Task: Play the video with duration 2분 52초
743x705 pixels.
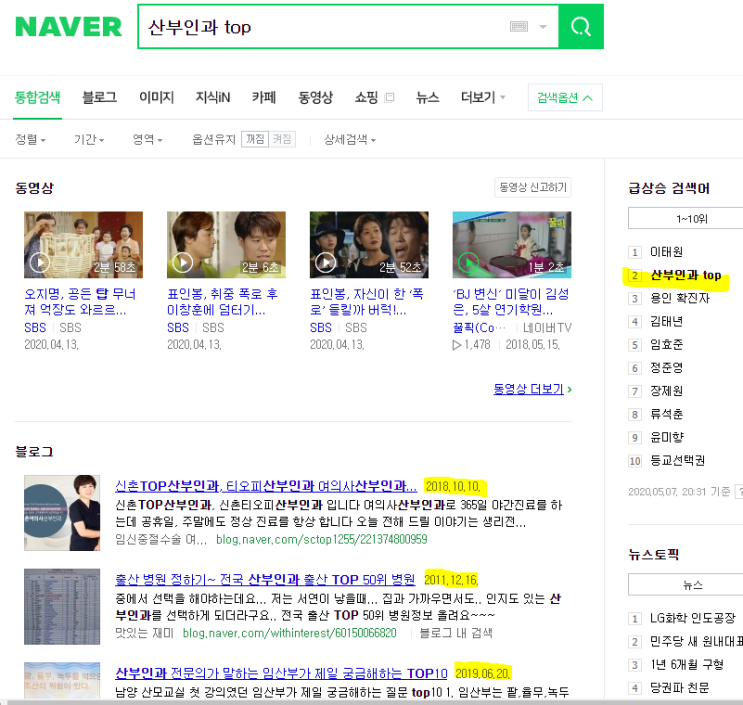Action: [369, 244]
